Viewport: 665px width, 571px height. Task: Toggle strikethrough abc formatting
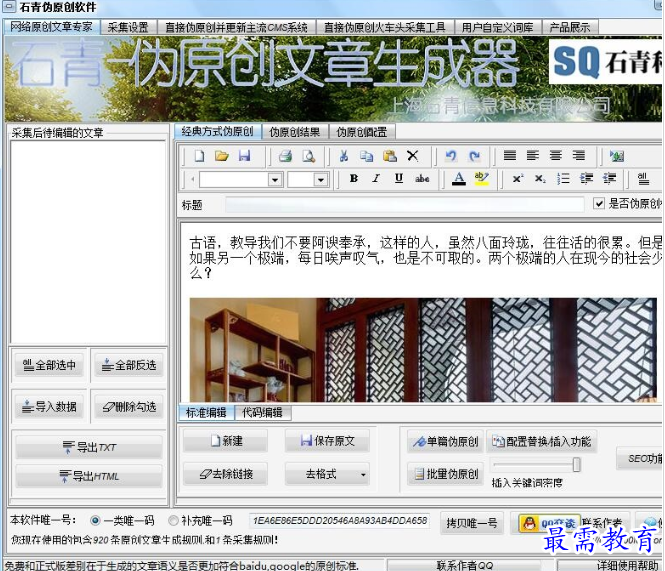tap(422, 179)
